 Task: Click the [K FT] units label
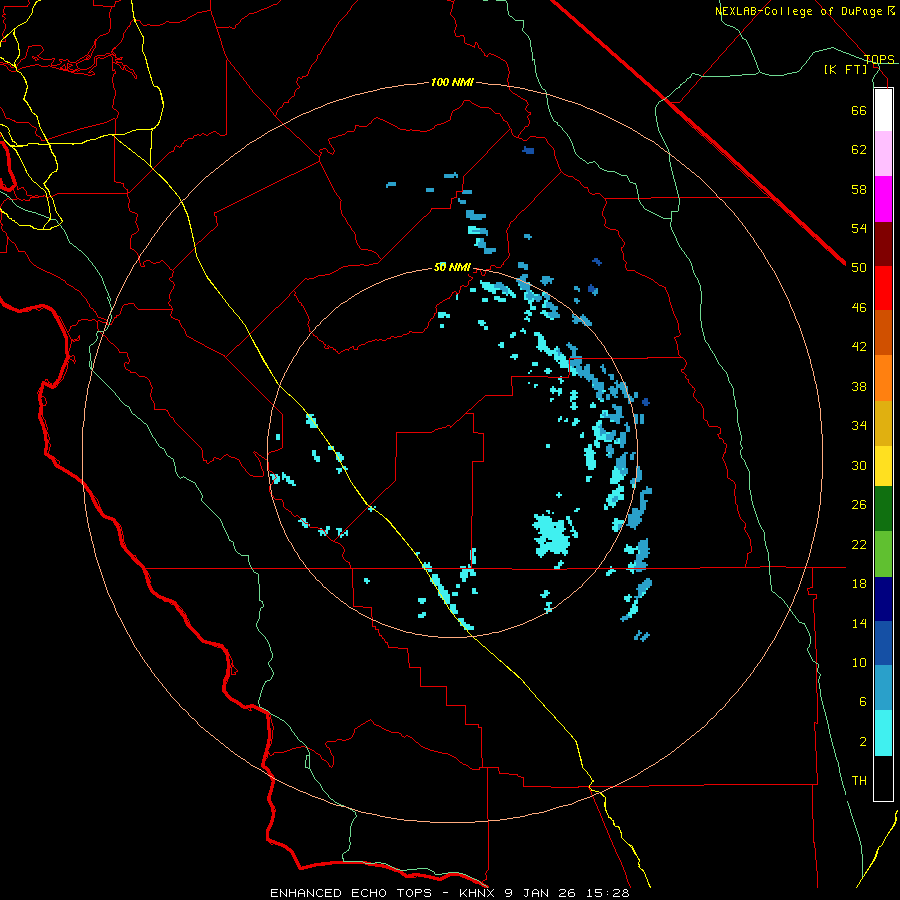(845, 69)
